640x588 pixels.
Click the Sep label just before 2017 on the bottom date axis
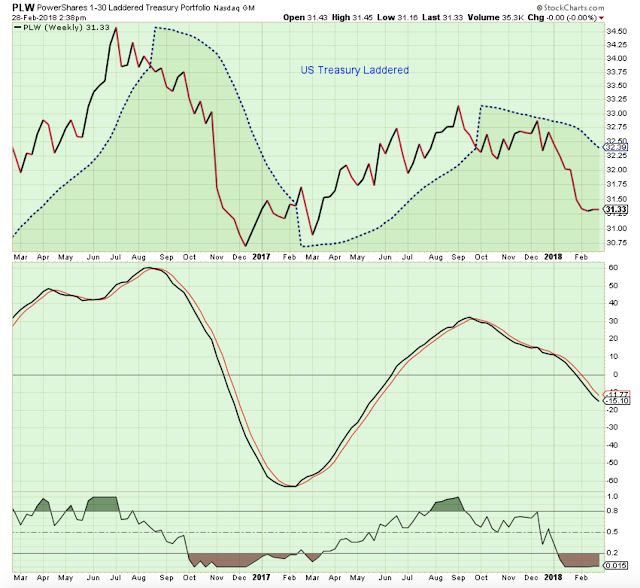[x=167, y=578]
